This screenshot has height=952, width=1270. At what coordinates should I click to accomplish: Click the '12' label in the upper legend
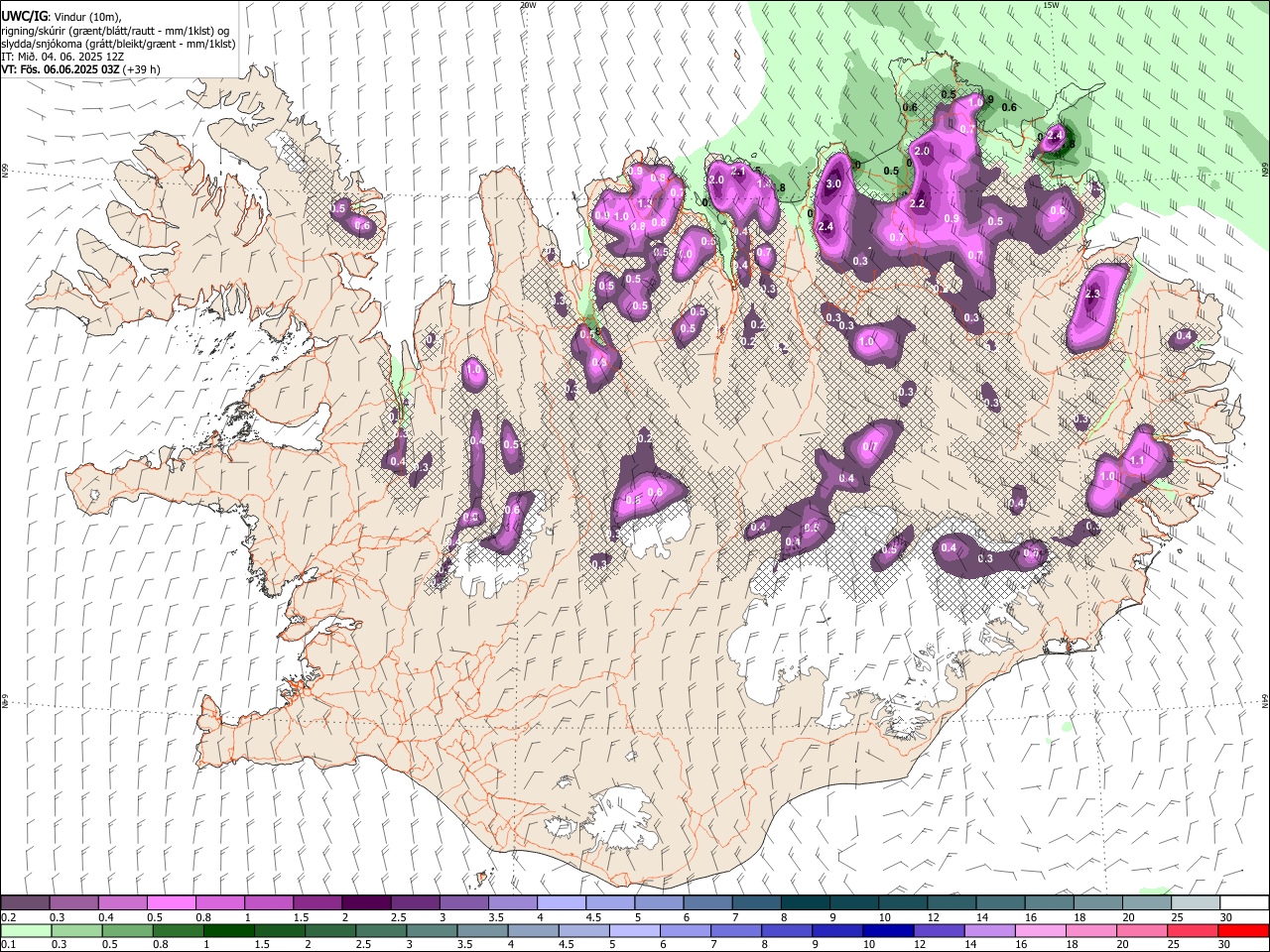pos(934,917)
